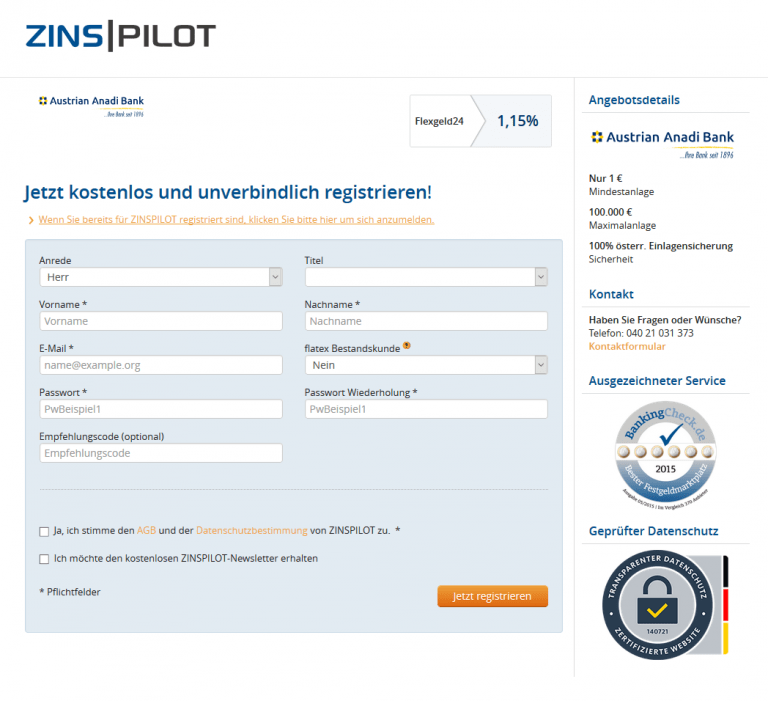The height and width of the screenshot is (701, 768).
Task: Click the Flexgeld24 1,15% rate badge
Action: tap(480, 121)
